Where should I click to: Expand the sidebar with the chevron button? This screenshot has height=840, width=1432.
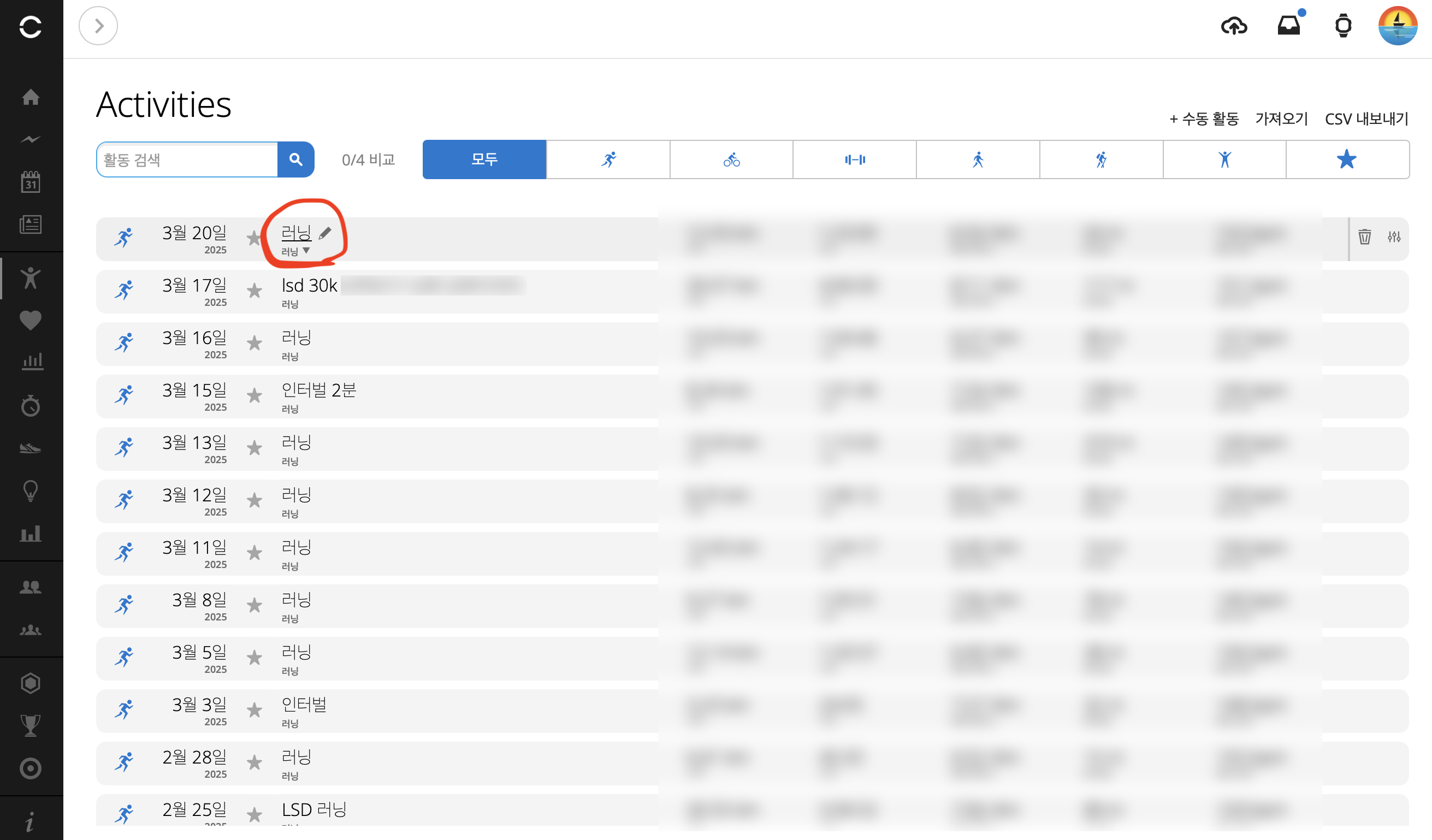[x=98, y=26]
